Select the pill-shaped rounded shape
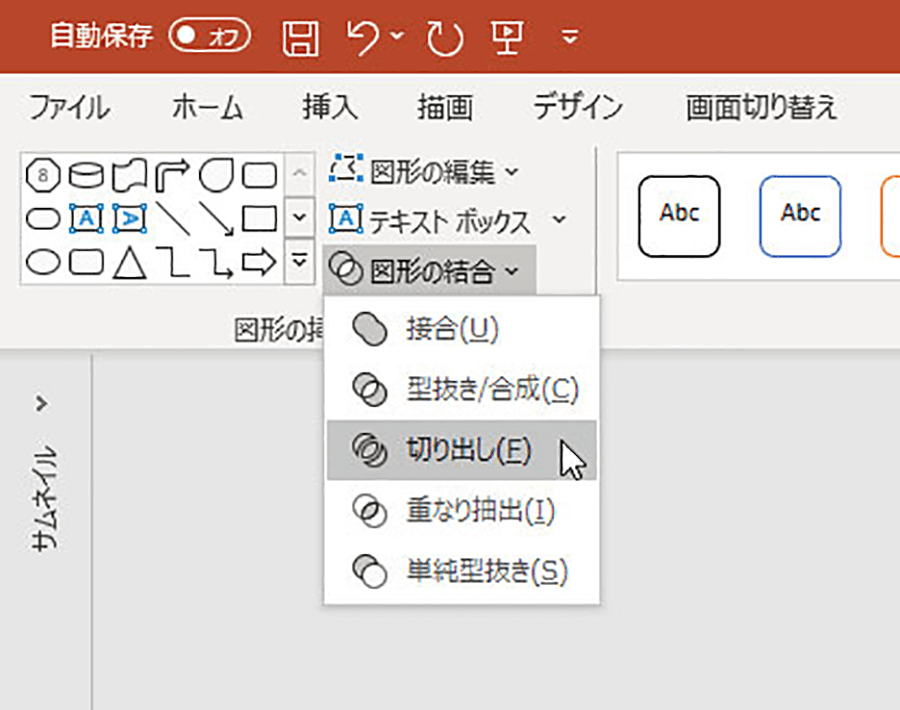Viewport: 900px width, 710px height. [x=43, y=219]
